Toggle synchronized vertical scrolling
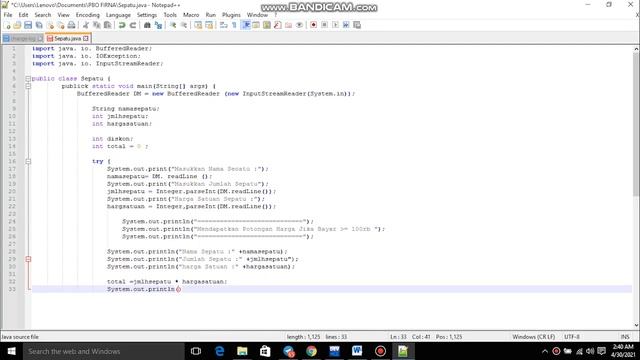Viewport: 640px width, 360px height. [198, 25]
